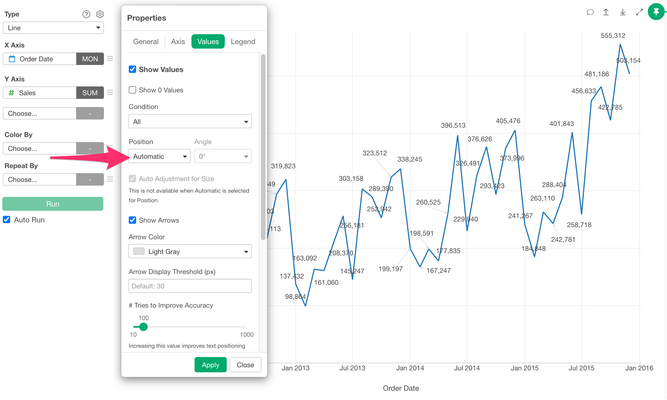
Task: Open the Angle dropdown
Action: (x=223, y=156)
